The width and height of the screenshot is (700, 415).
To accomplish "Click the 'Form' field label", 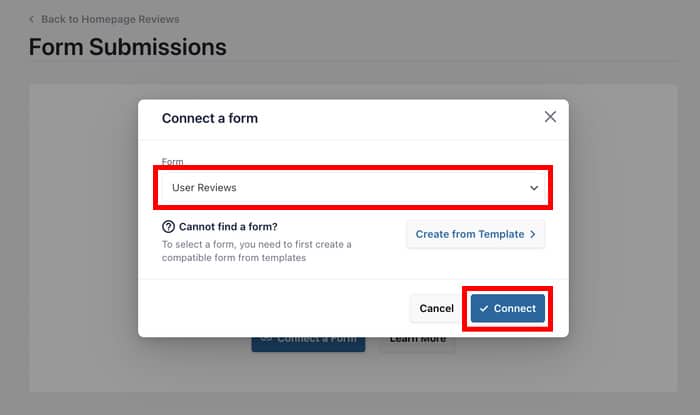I will click(x=173, y=161).
